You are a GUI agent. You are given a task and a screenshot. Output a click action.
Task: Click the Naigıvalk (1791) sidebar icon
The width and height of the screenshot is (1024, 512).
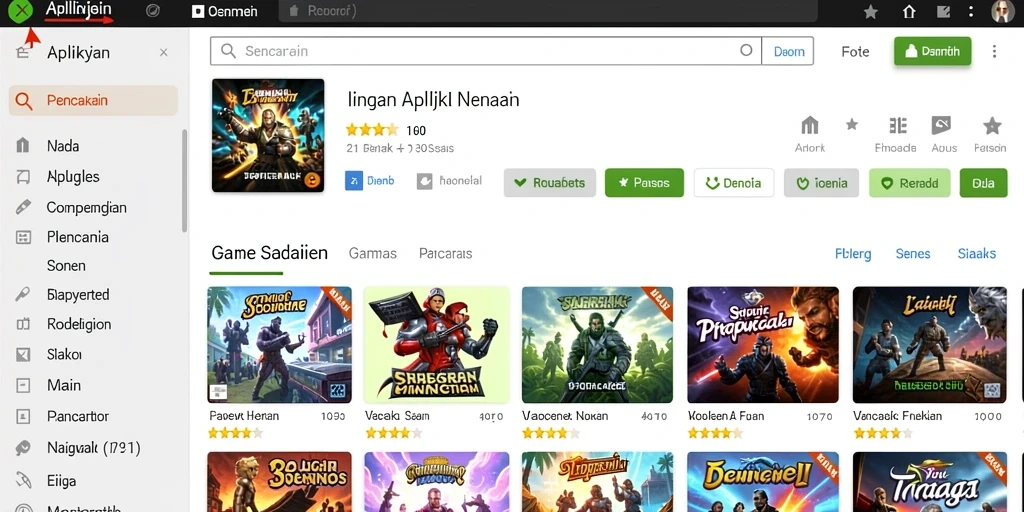pos(23,448)
